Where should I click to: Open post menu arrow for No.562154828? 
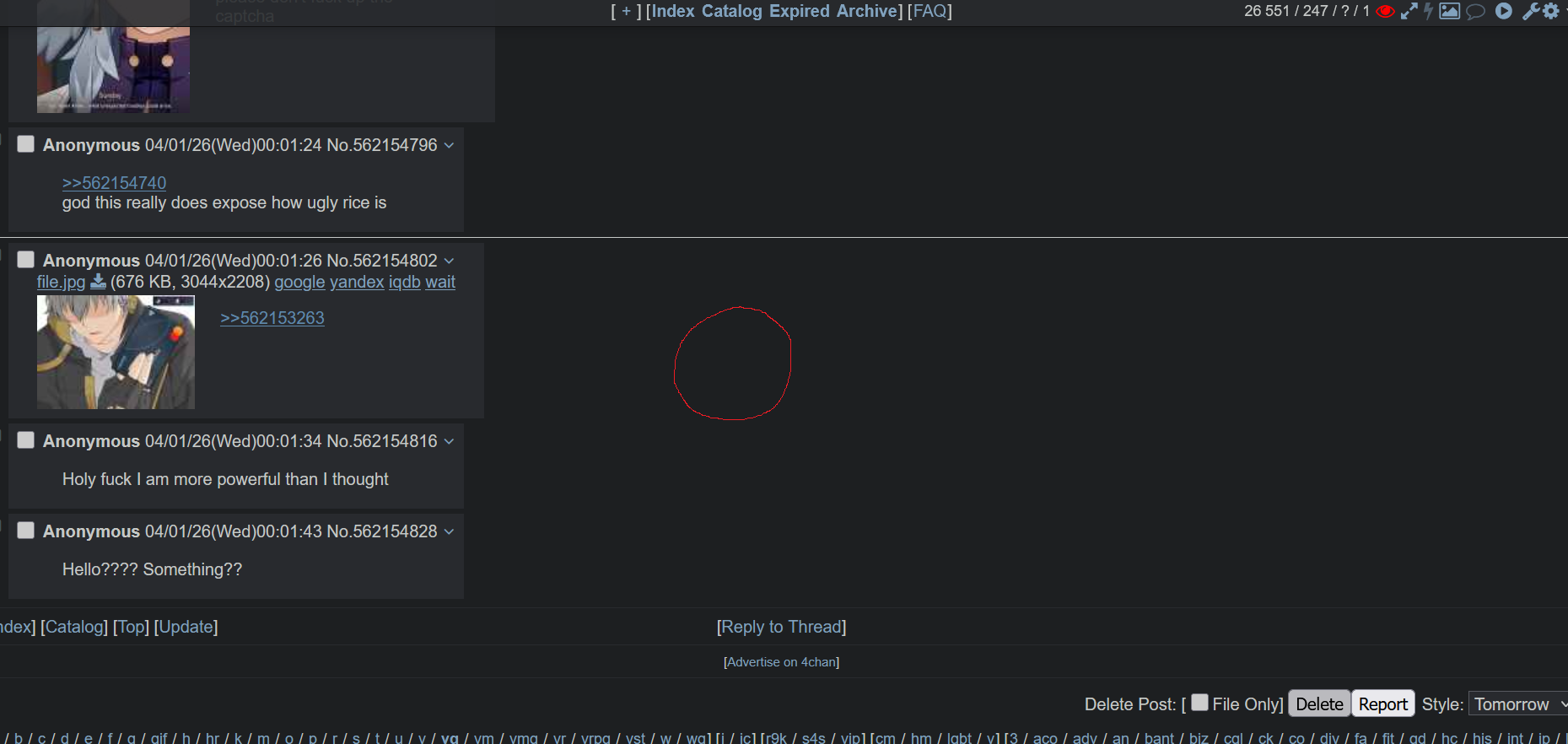tap(449, 532)
